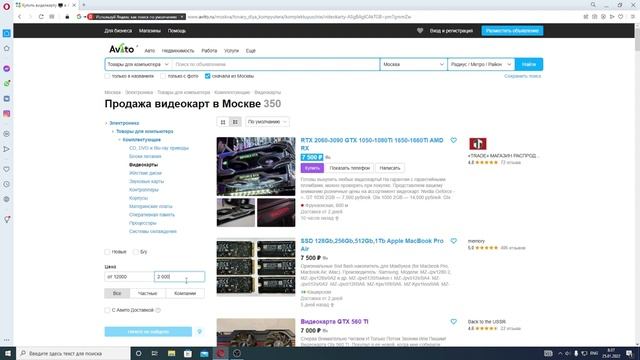Reload the page

(41, 17)
